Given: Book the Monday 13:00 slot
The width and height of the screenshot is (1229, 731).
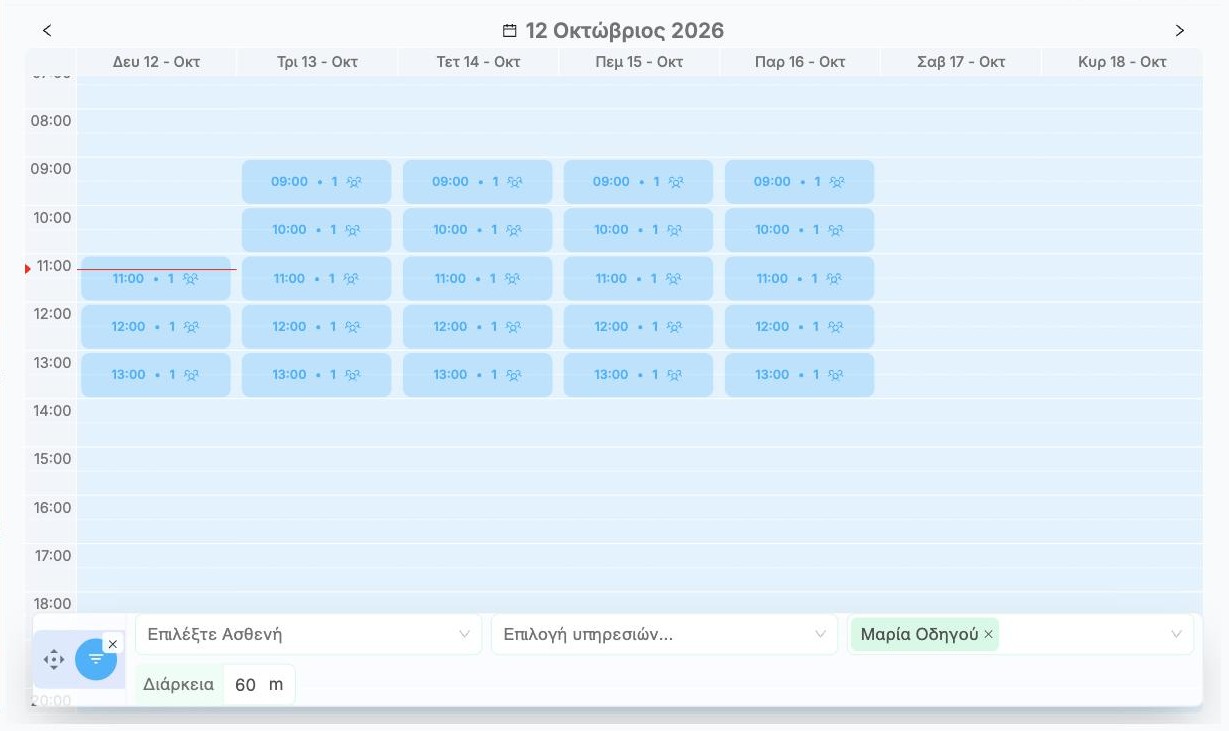Looking at the screenshot, I should click(156, 375).
